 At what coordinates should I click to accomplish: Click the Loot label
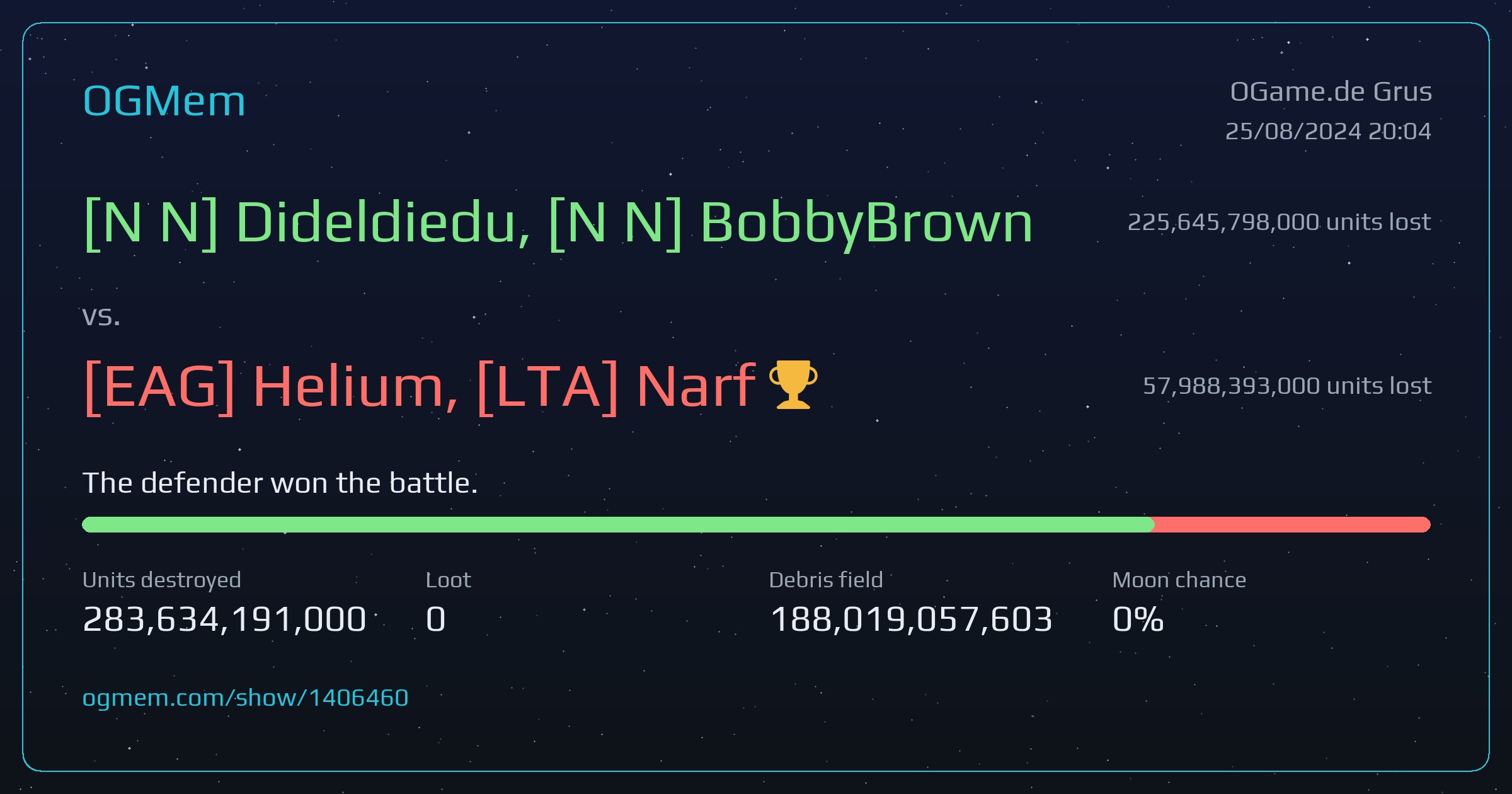[x=448, y=580]
